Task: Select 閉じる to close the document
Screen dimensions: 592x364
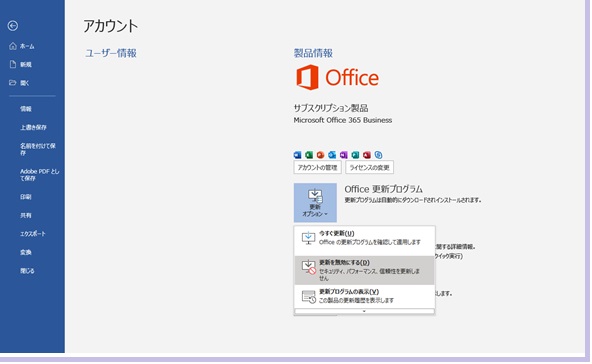Action: (x=27, y=271)
